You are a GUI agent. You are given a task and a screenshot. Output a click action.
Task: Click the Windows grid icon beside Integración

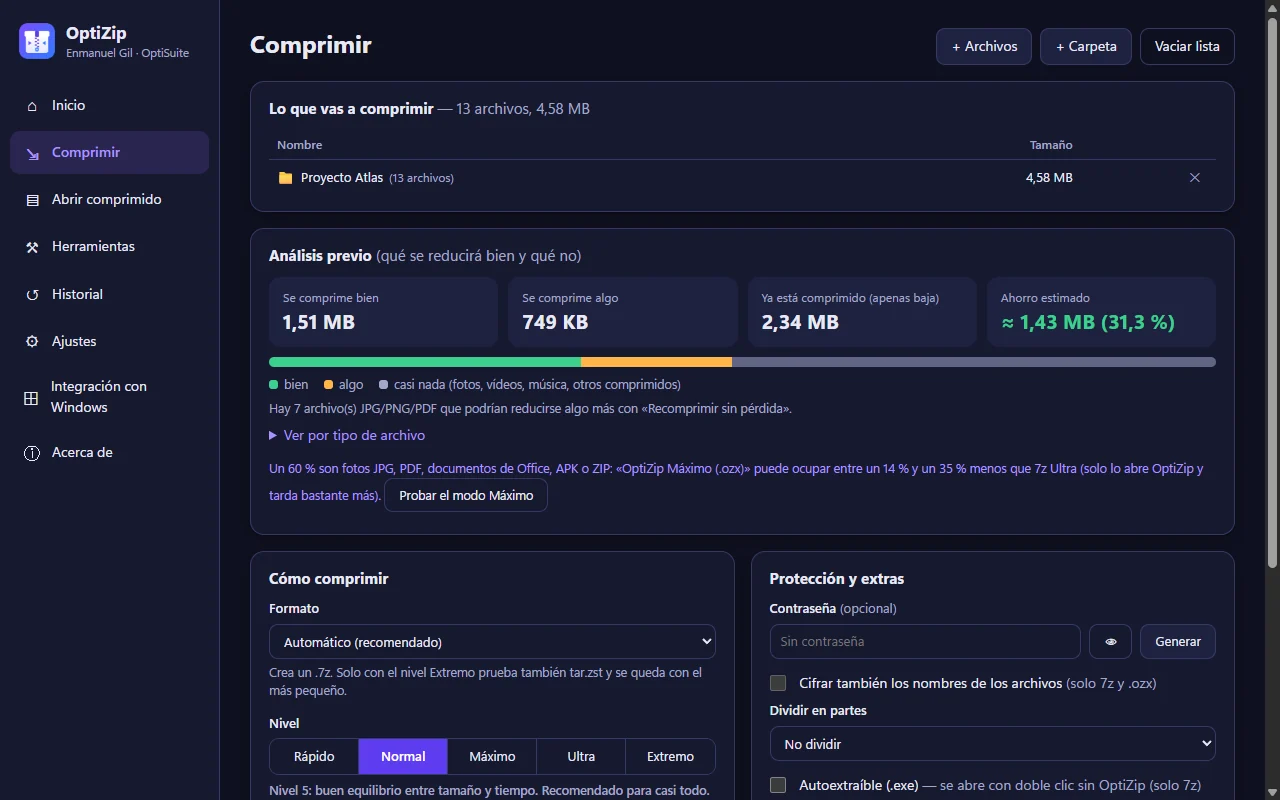[x=31, y=398]
